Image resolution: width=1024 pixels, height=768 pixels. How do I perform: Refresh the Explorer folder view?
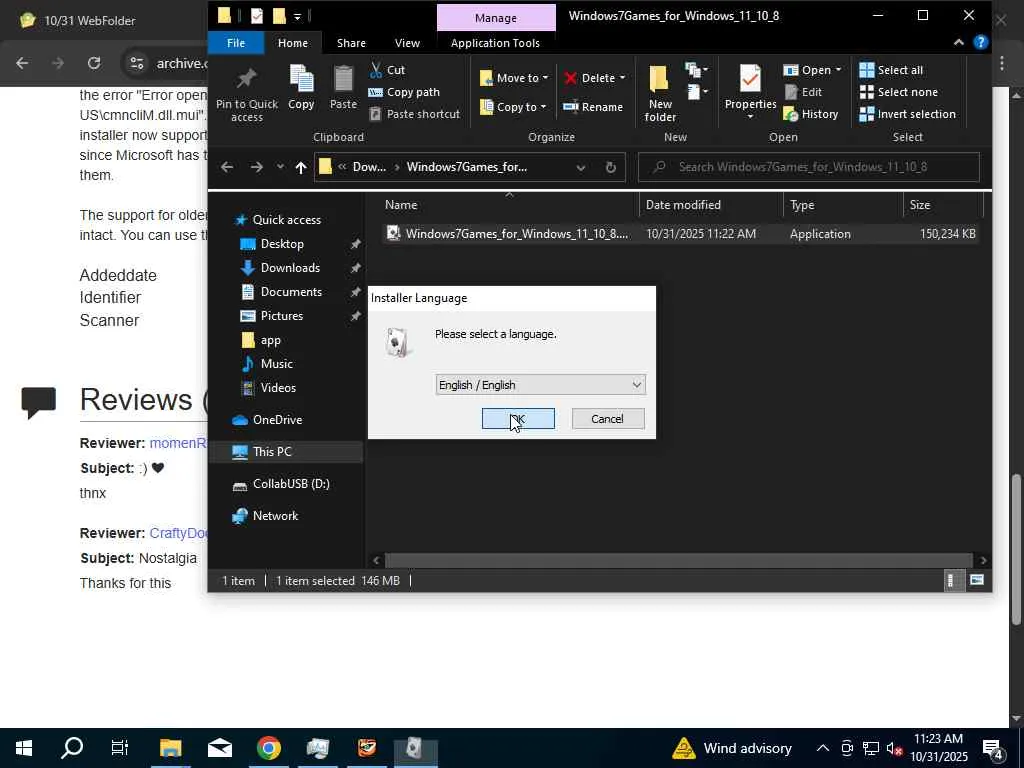(611, 167)
